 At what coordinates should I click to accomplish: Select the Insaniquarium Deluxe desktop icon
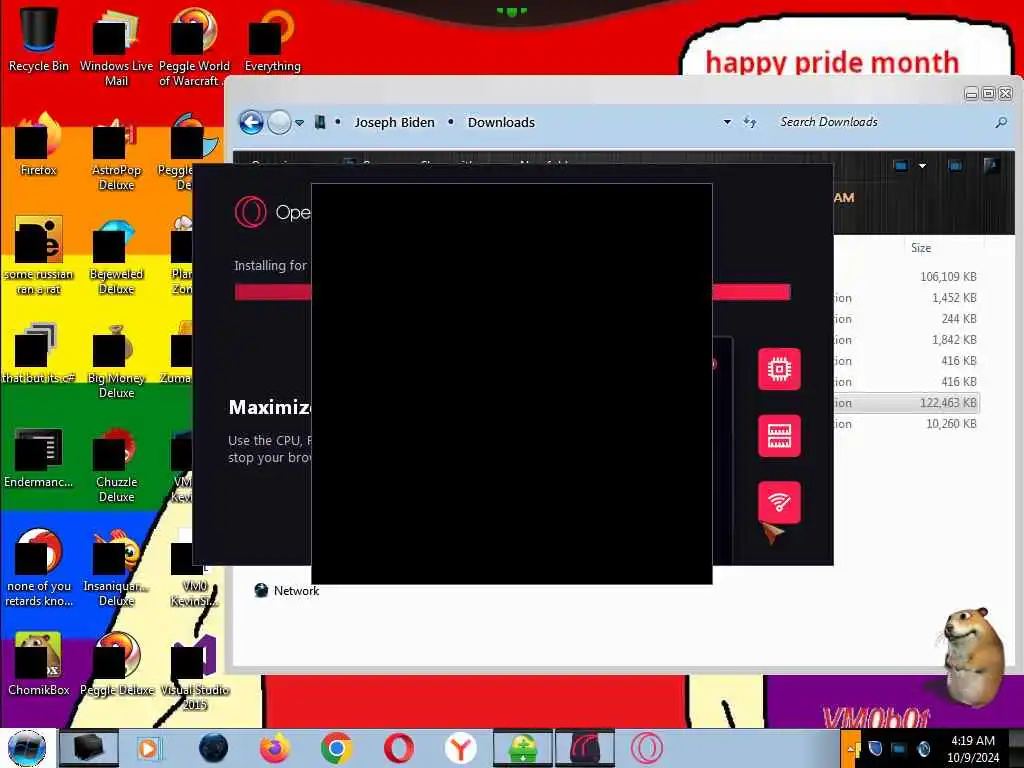(116, 568)
